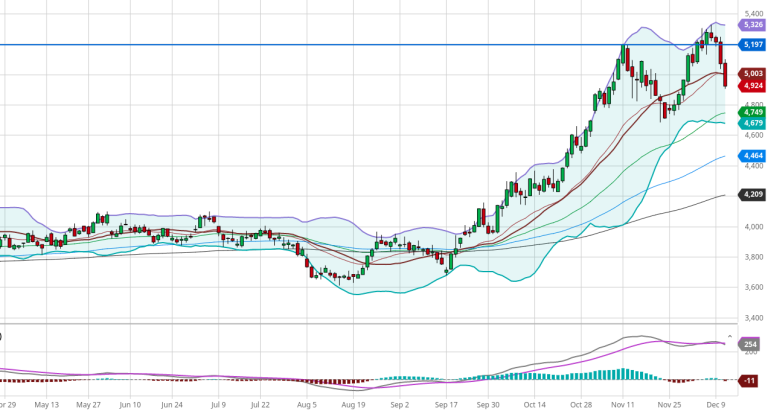Viewport: 768px width, 411px height.
Task: Click the blue 4,464 moving average tag
Action: 751,156
